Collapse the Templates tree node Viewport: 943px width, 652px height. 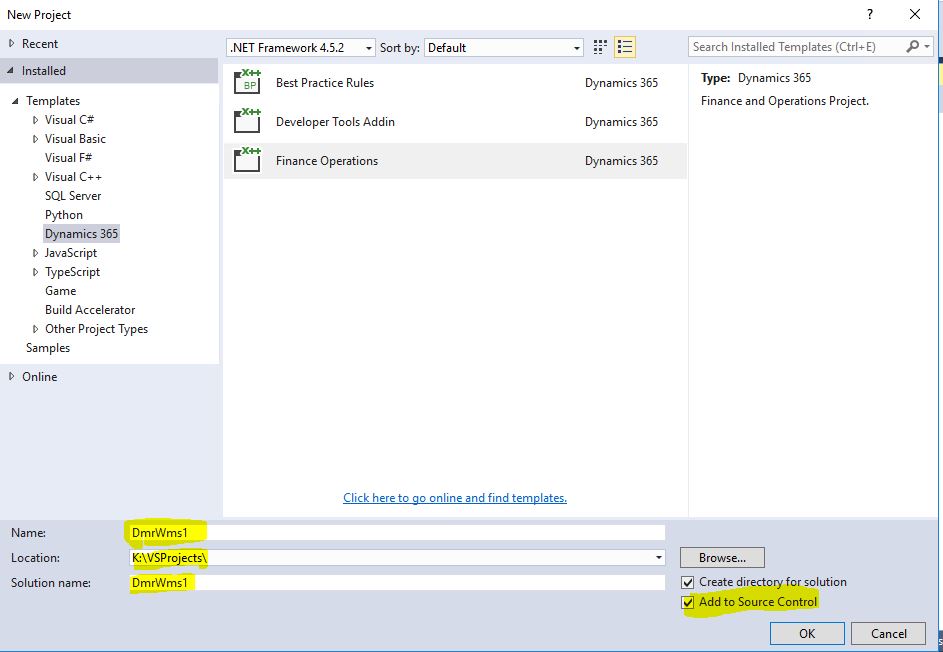point(16,100)
